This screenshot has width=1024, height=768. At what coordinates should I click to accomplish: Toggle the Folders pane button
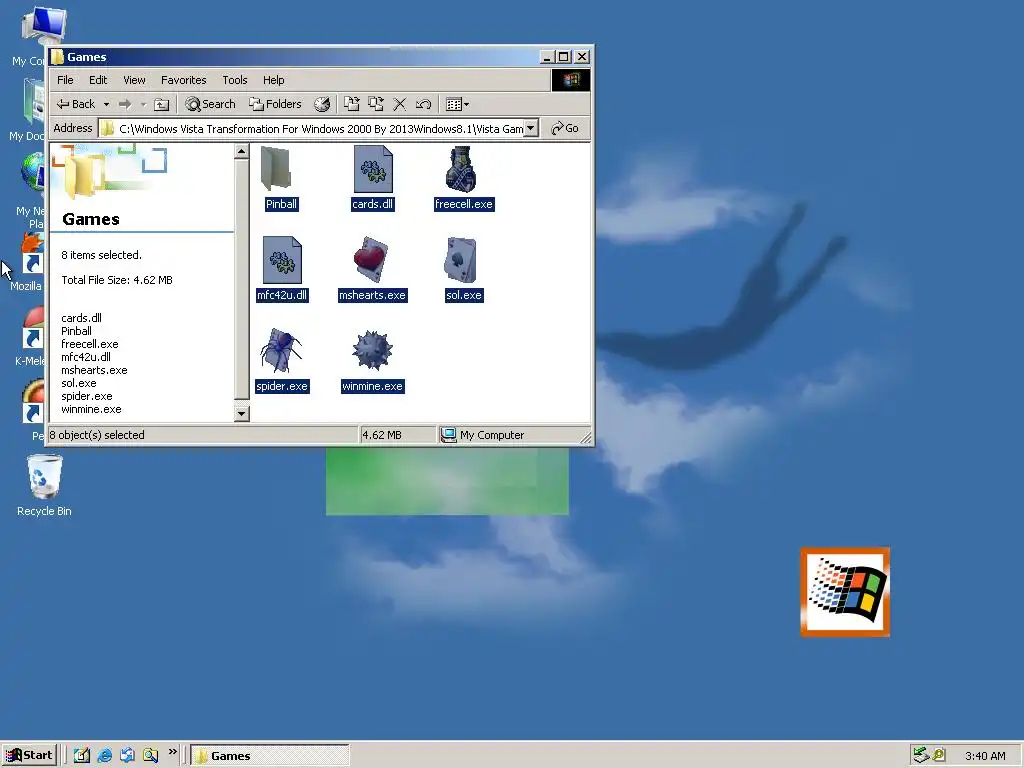coord(275,104)
